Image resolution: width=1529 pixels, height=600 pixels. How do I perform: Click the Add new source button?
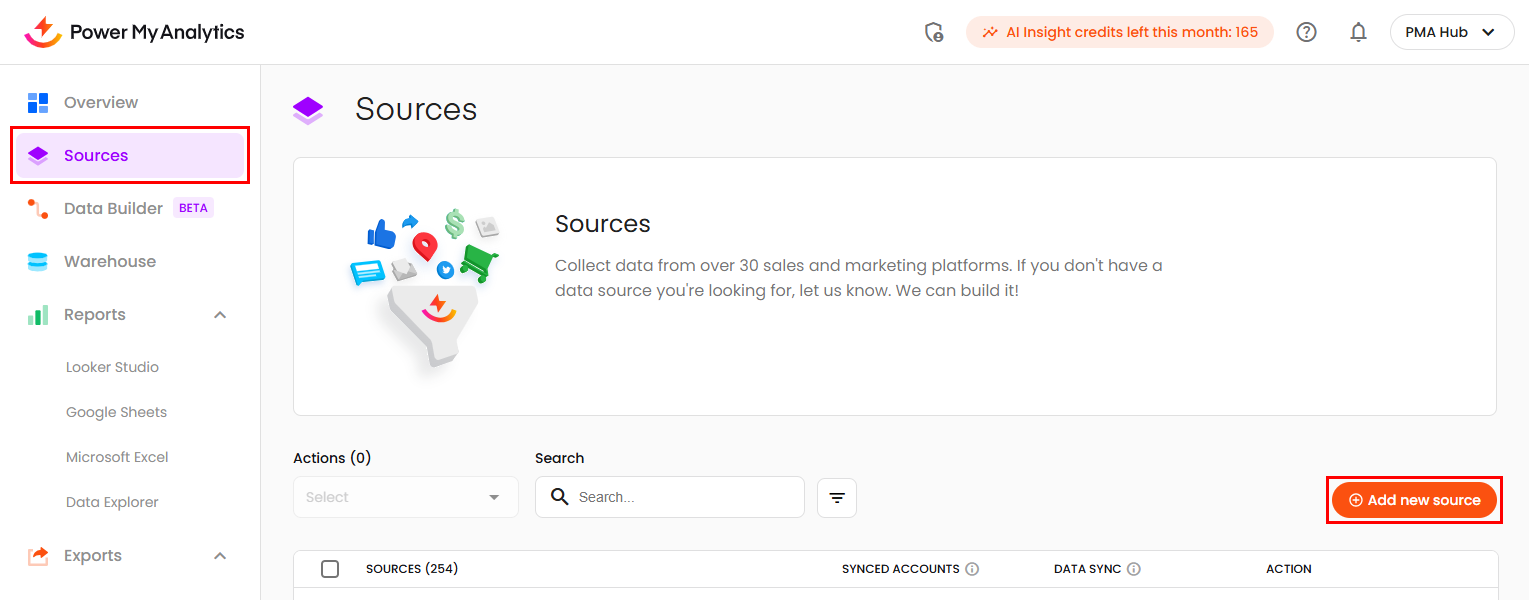[x=1414, y=500]
